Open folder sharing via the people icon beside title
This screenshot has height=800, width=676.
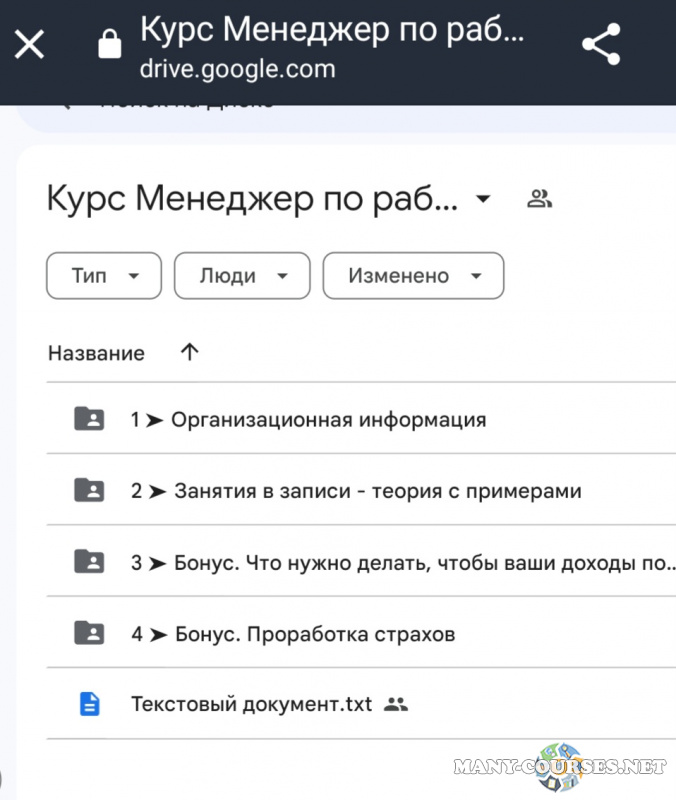540,198
